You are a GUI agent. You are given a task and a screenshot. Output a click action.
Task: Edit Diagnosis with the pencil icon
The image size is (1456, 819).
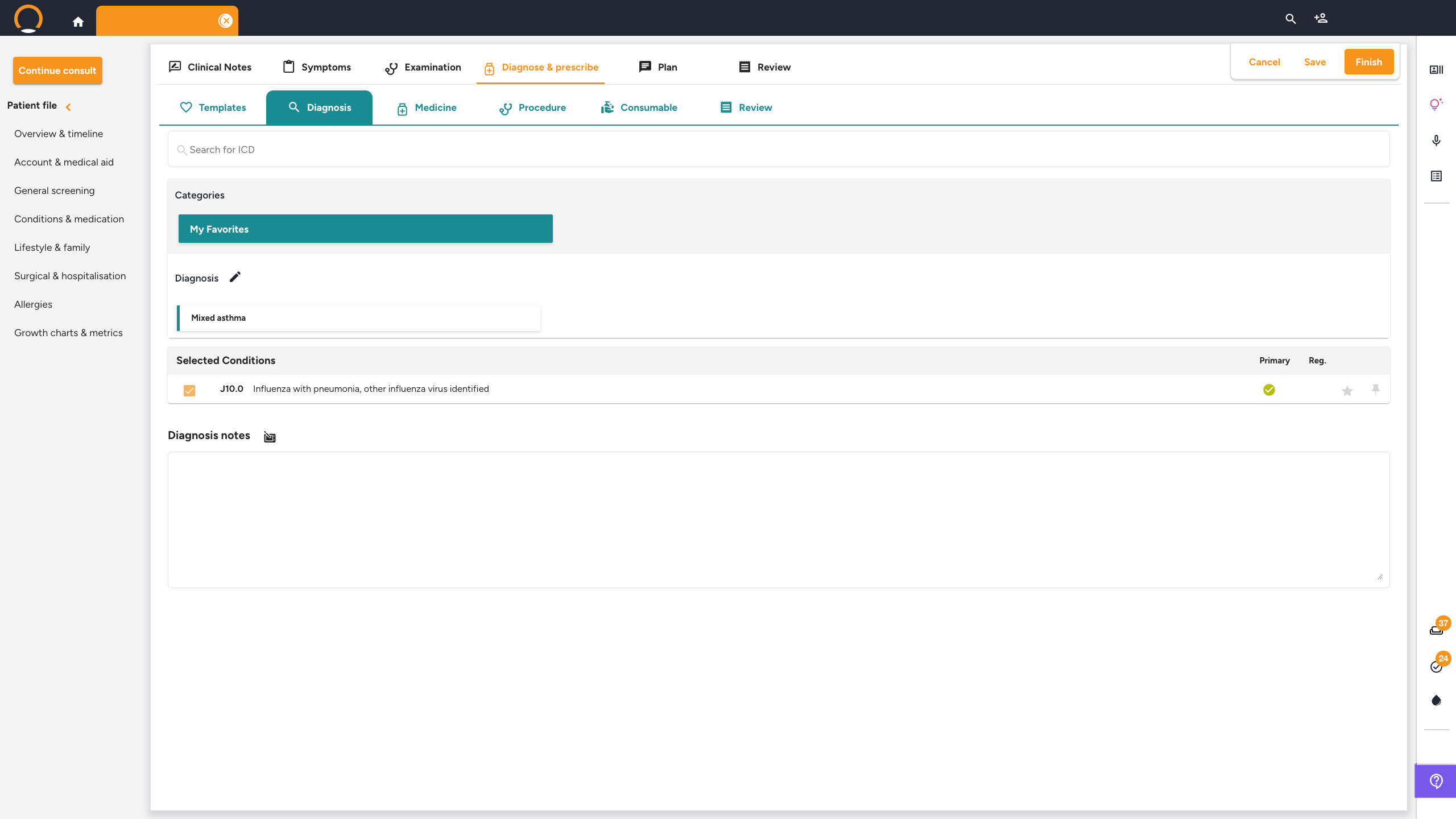pyautogui.click(x=235, y=277)
